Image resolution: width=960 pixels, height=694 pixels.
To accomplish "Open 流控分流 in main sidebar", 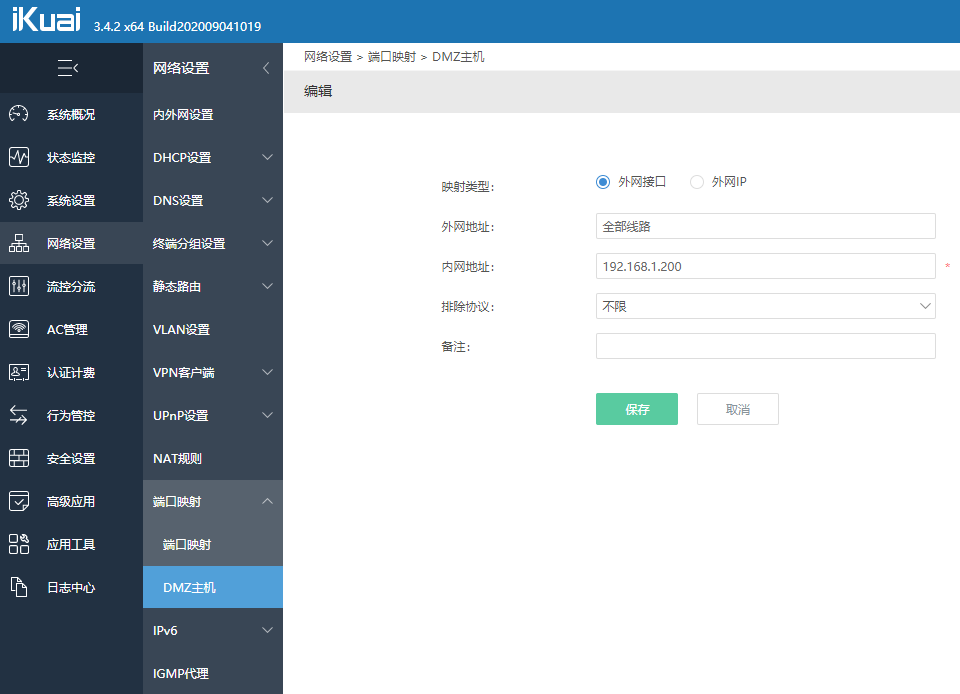I will [x=71, y=286].
